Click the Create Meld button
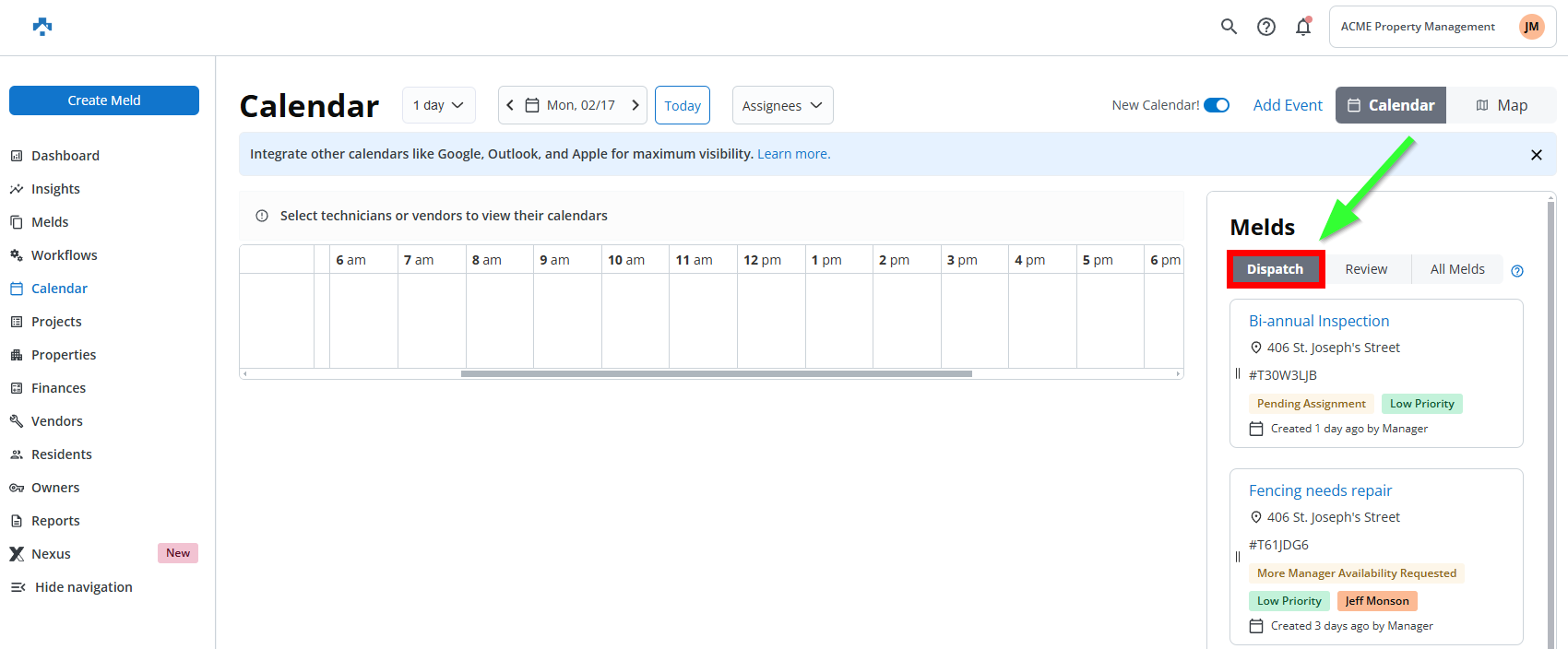Screen dimensions: 1568x649 click(x=104, y=100)
